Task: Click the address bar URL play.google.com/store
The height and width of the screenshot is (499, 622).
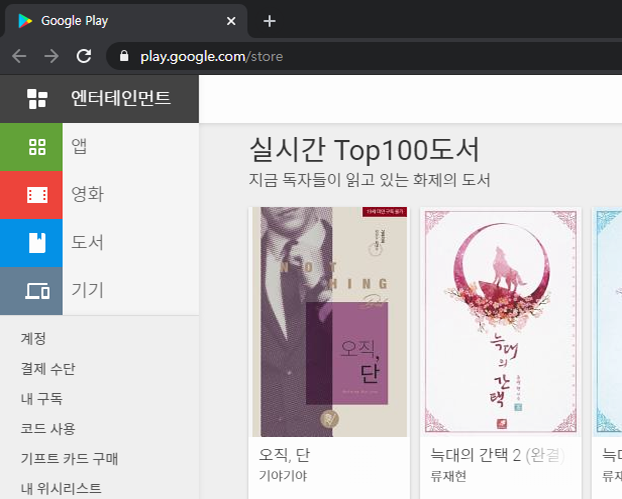Action: point(211,57)
